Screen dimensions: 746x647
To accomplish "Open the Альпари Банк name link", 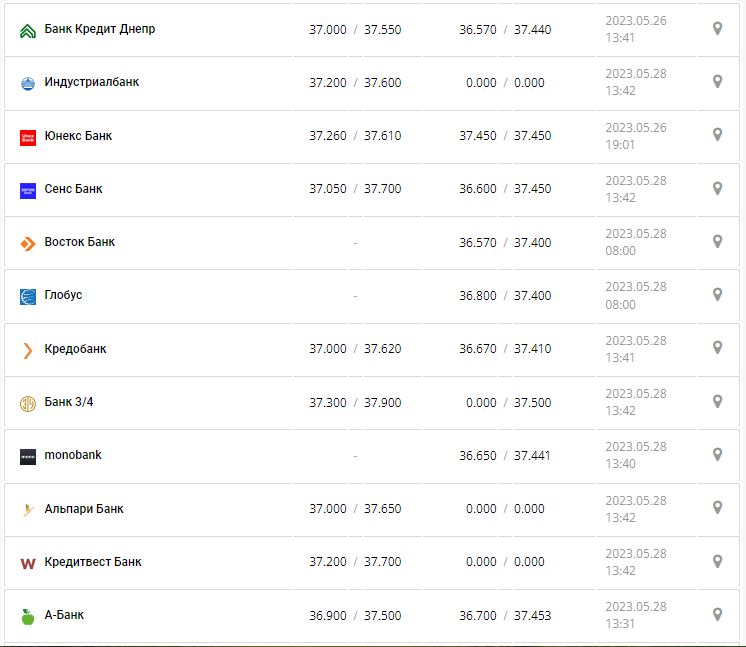I will pyautogui.click(x=84, y=509).
